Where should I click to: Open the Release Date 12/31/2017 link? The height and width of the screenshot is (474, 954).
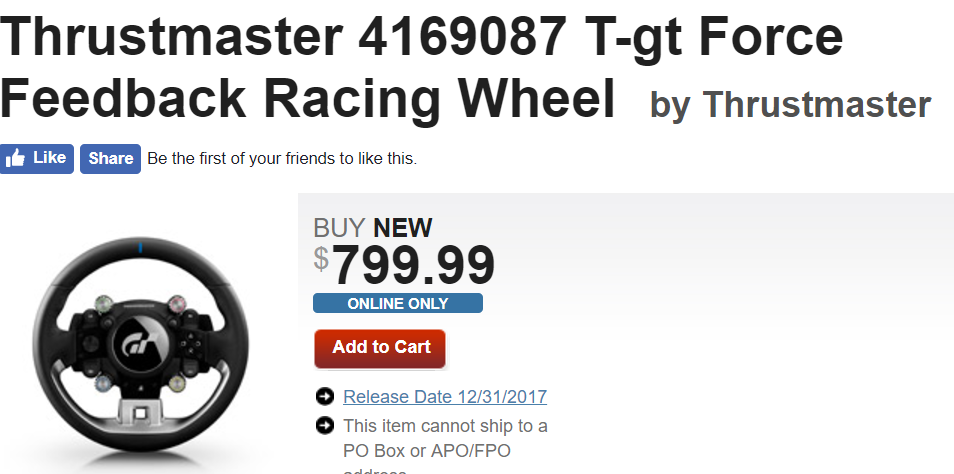tap(445, 397)
